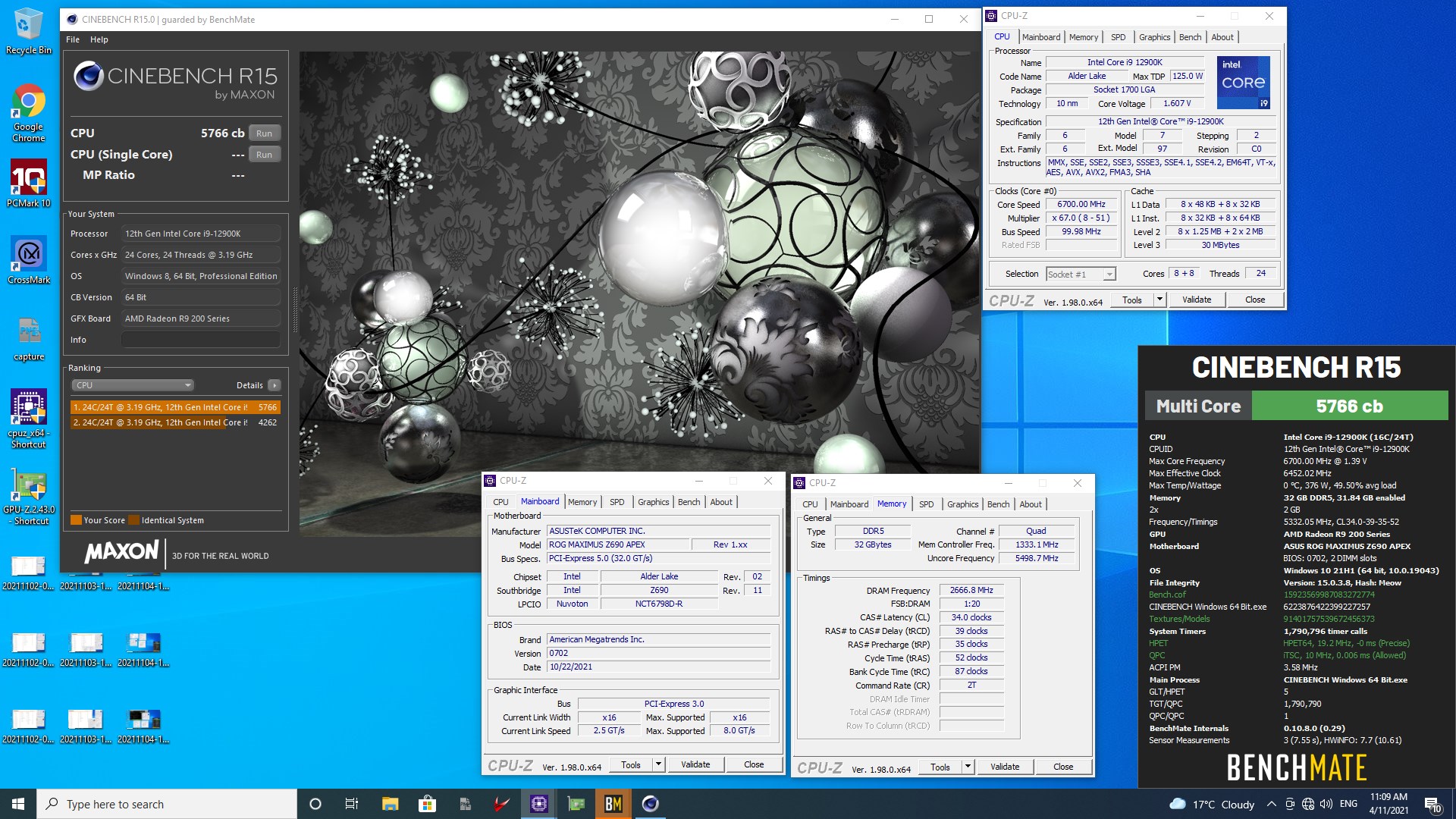Open the notification center icon

click(x=1432, y=805)
